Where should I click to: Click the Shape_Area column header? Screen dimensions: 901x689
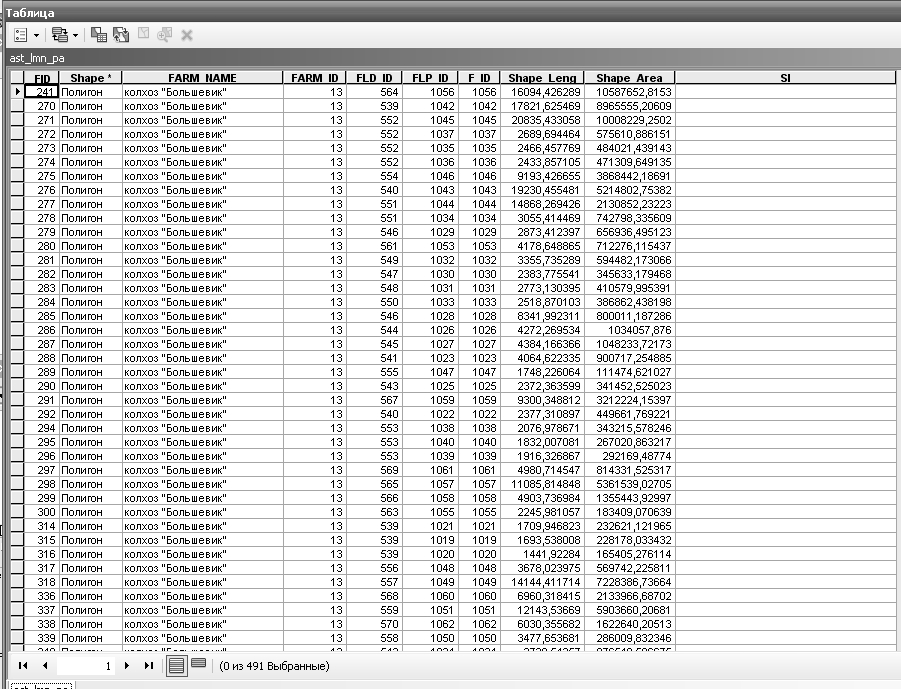coord(629,78)
